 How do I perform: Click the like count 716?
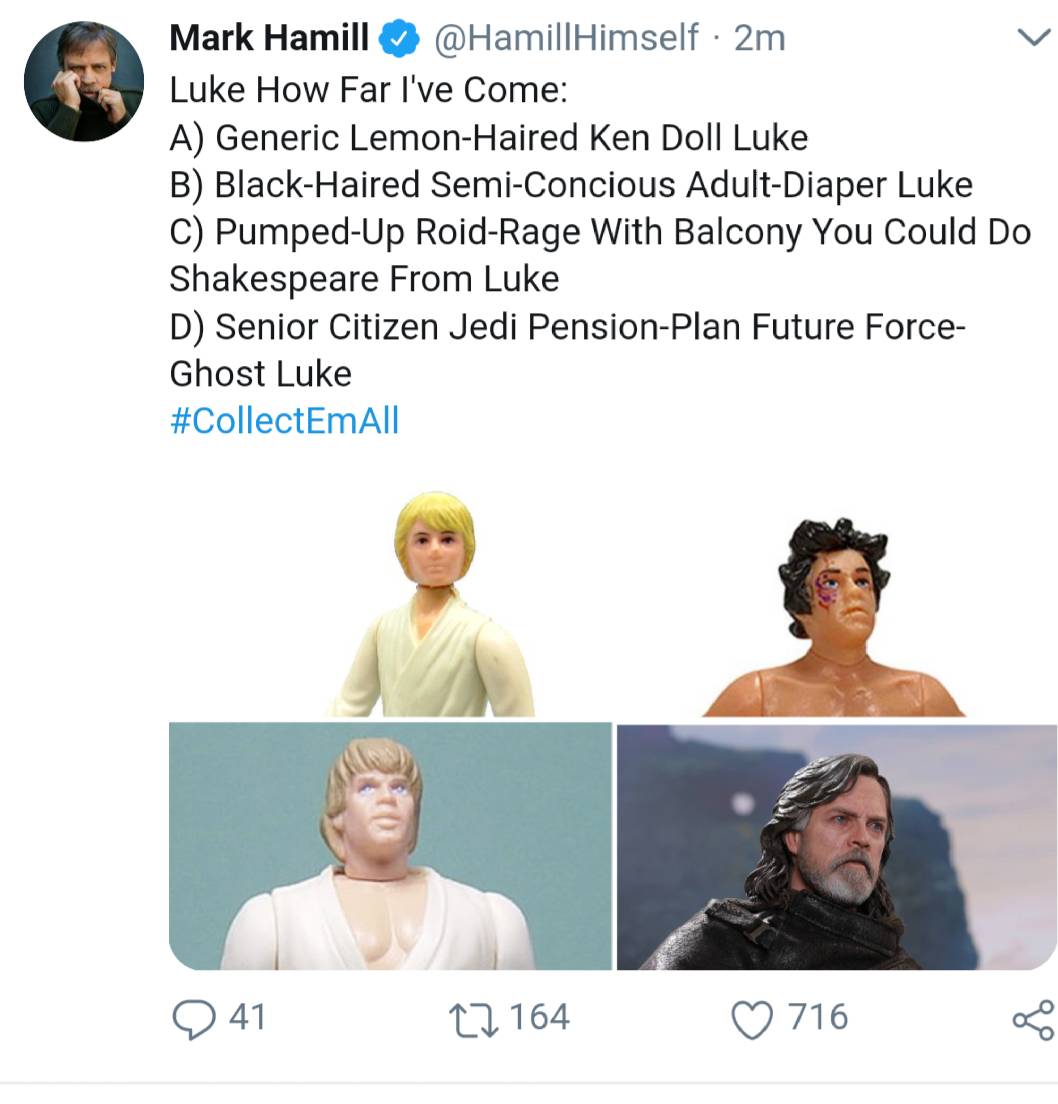[x=817, y=1018]
